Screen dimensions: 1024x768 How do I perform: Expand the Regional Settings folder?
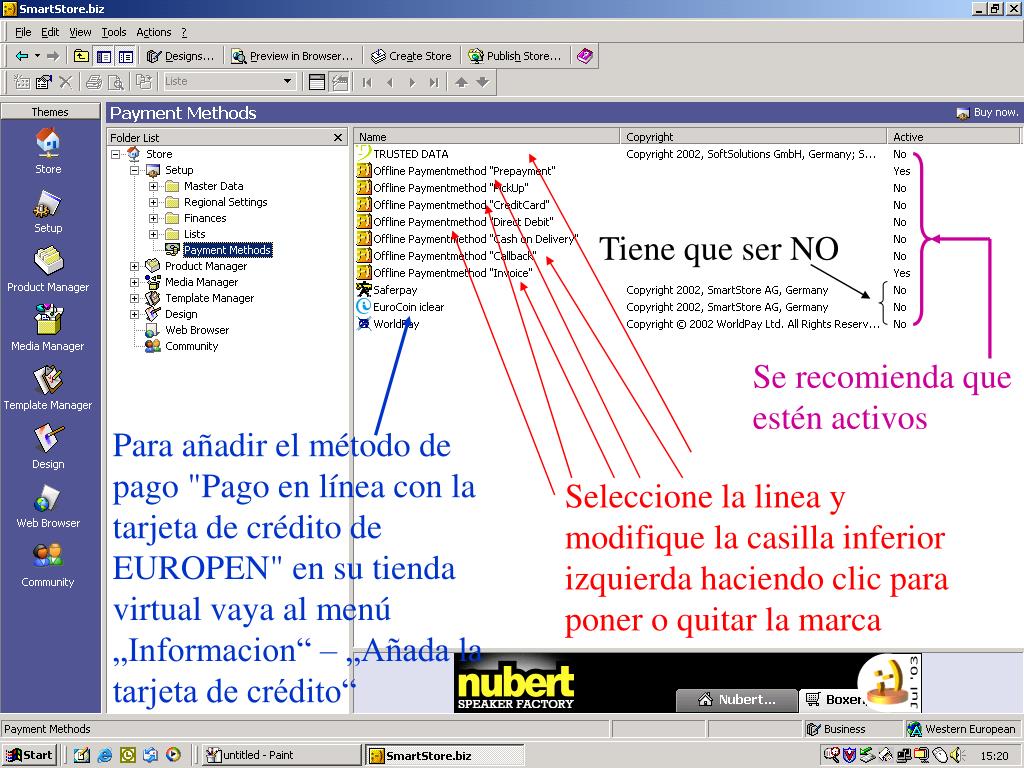coord(153,202)
